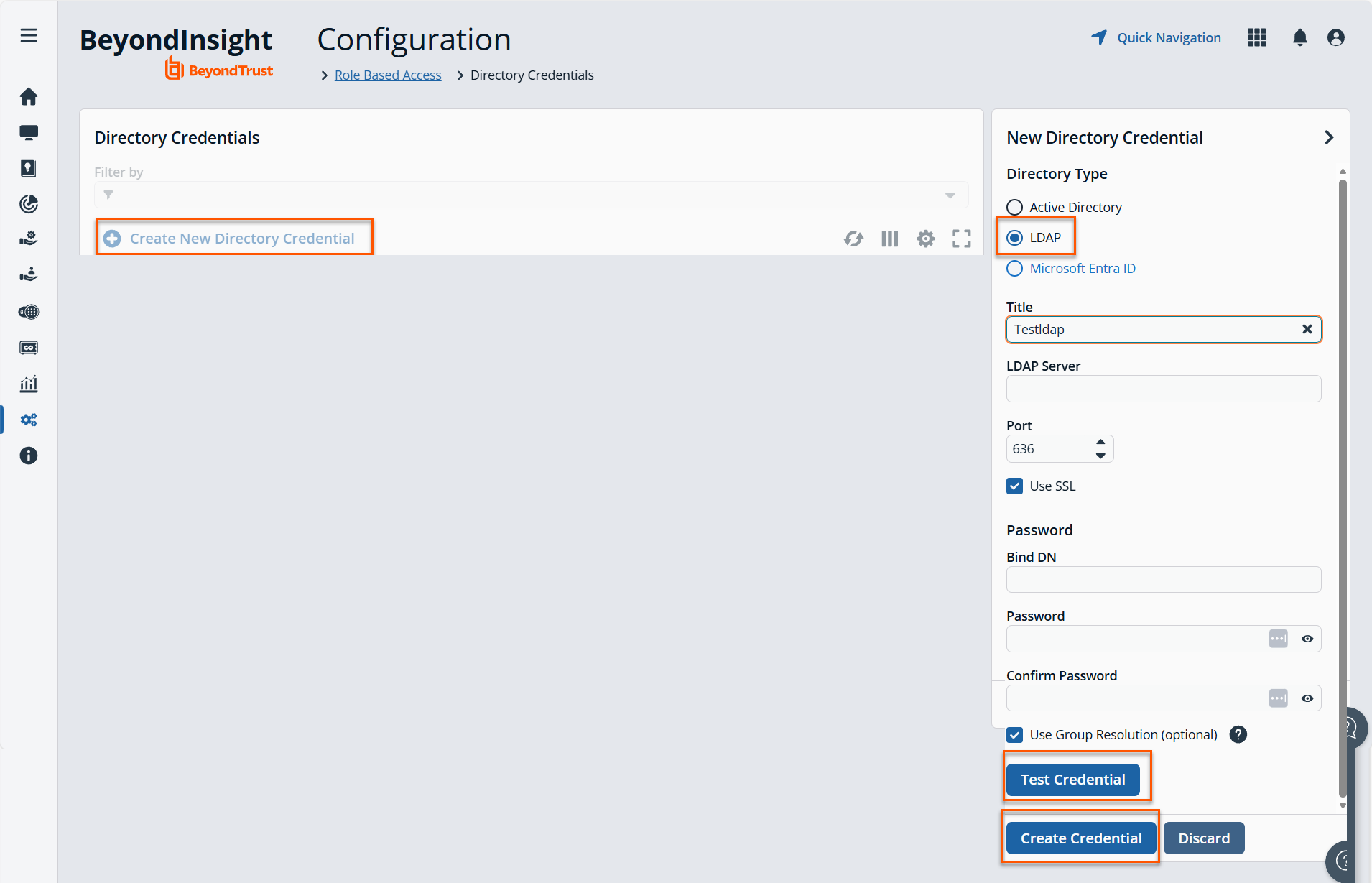Toggle the Use SSL checkbox
Image resolution: width=1372 pixels, height=883 pixels.
(x=1014, y=486)
